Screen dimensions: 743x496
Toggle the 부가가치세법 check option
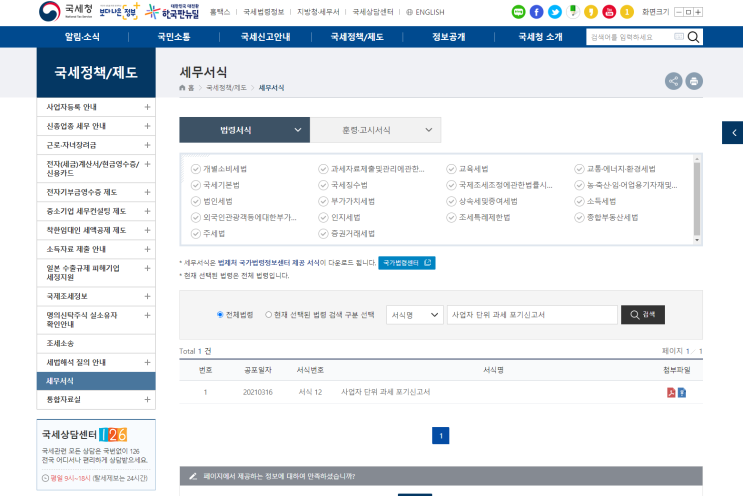pyautogui.click(x=323, y=201)
